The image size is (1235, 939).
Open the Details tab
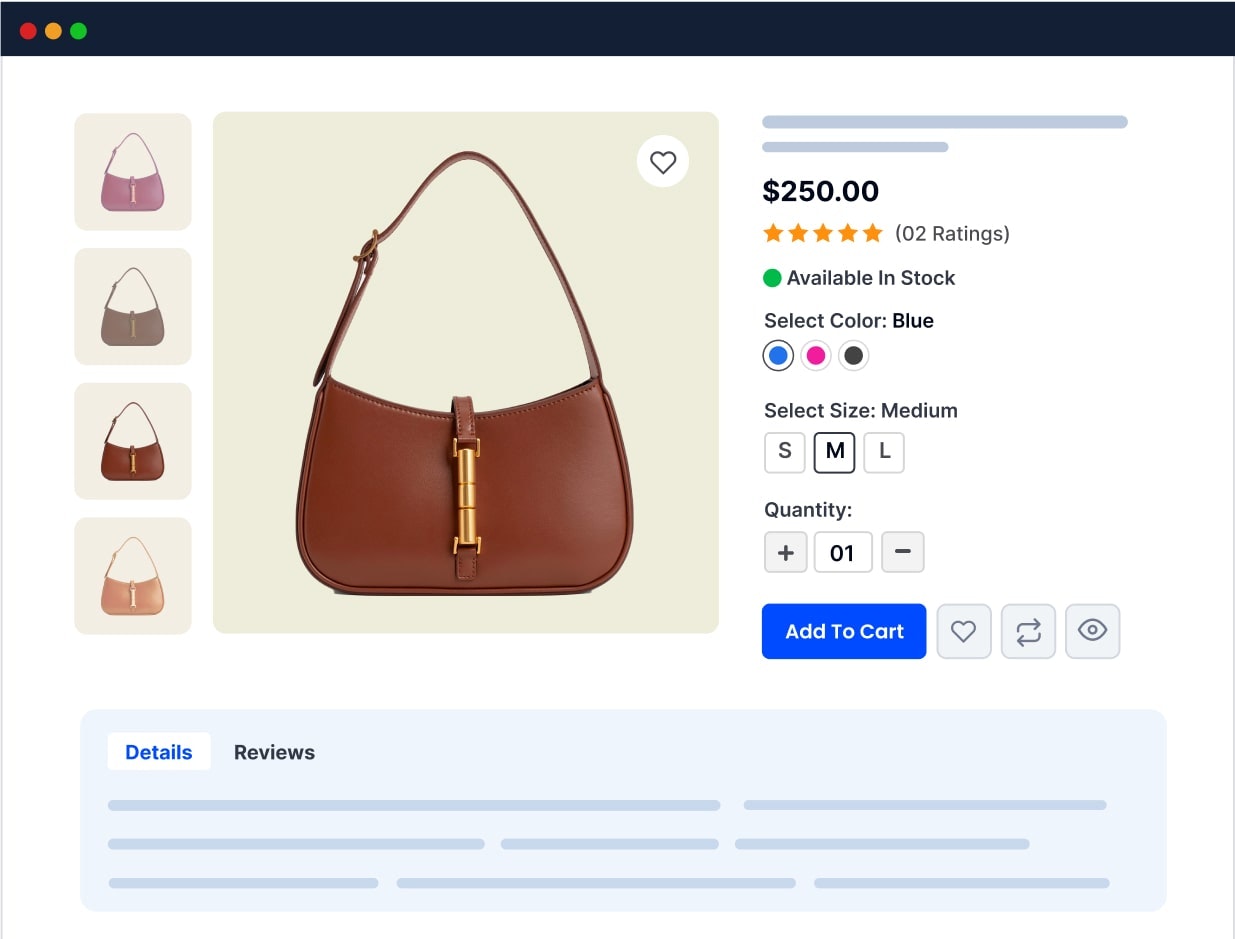(158, 751)
